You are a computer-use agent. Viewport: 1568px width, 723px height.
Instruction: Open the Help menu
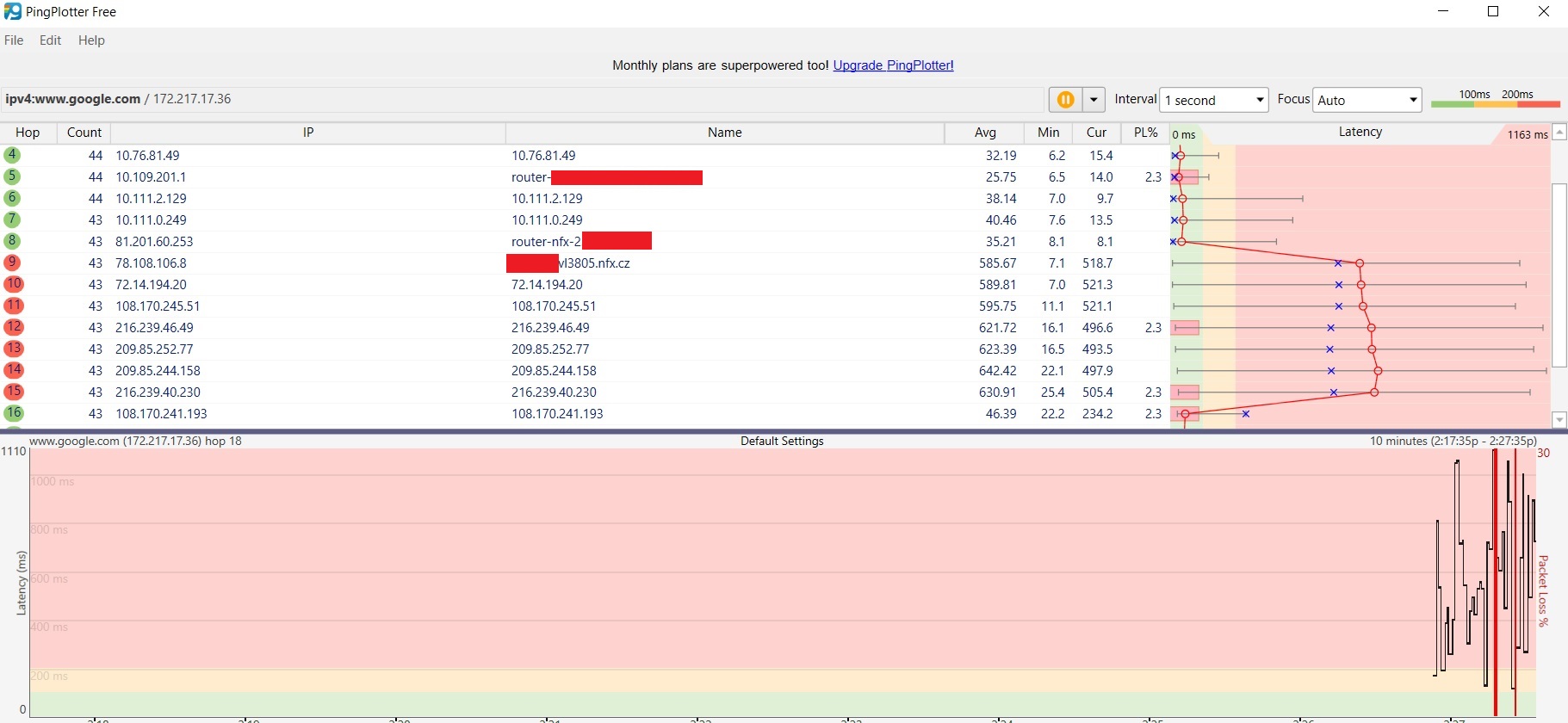pyautogui.click(x=91, y=40)
